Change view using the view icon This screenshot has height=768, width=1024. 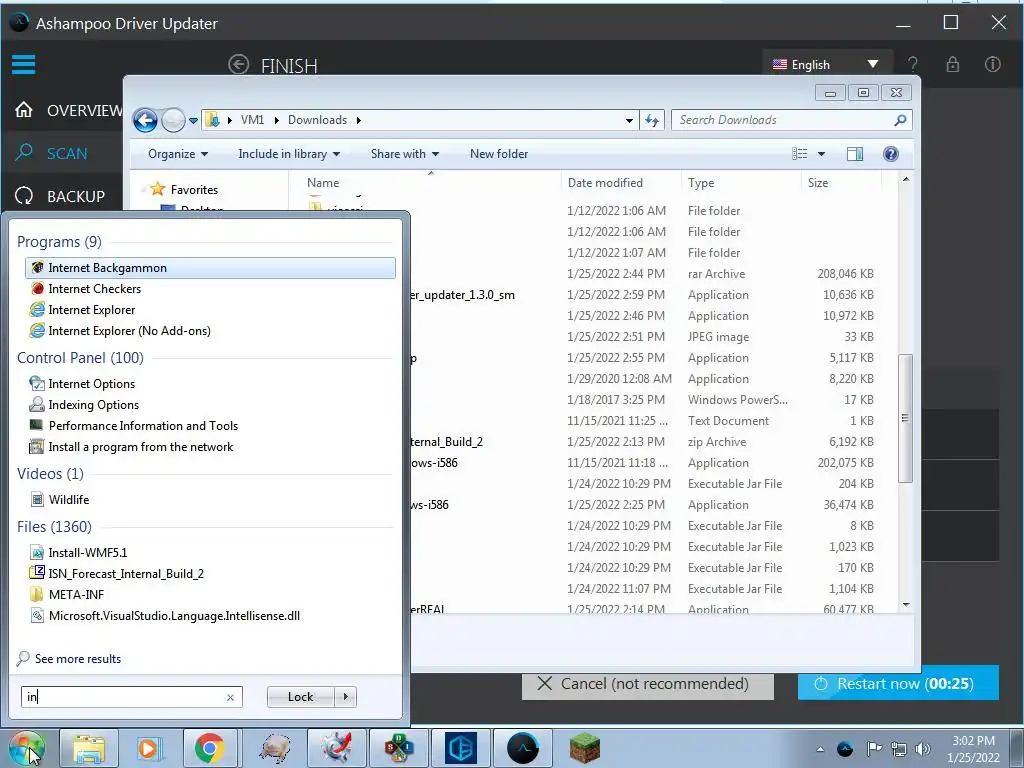click(x=799, y=154)
